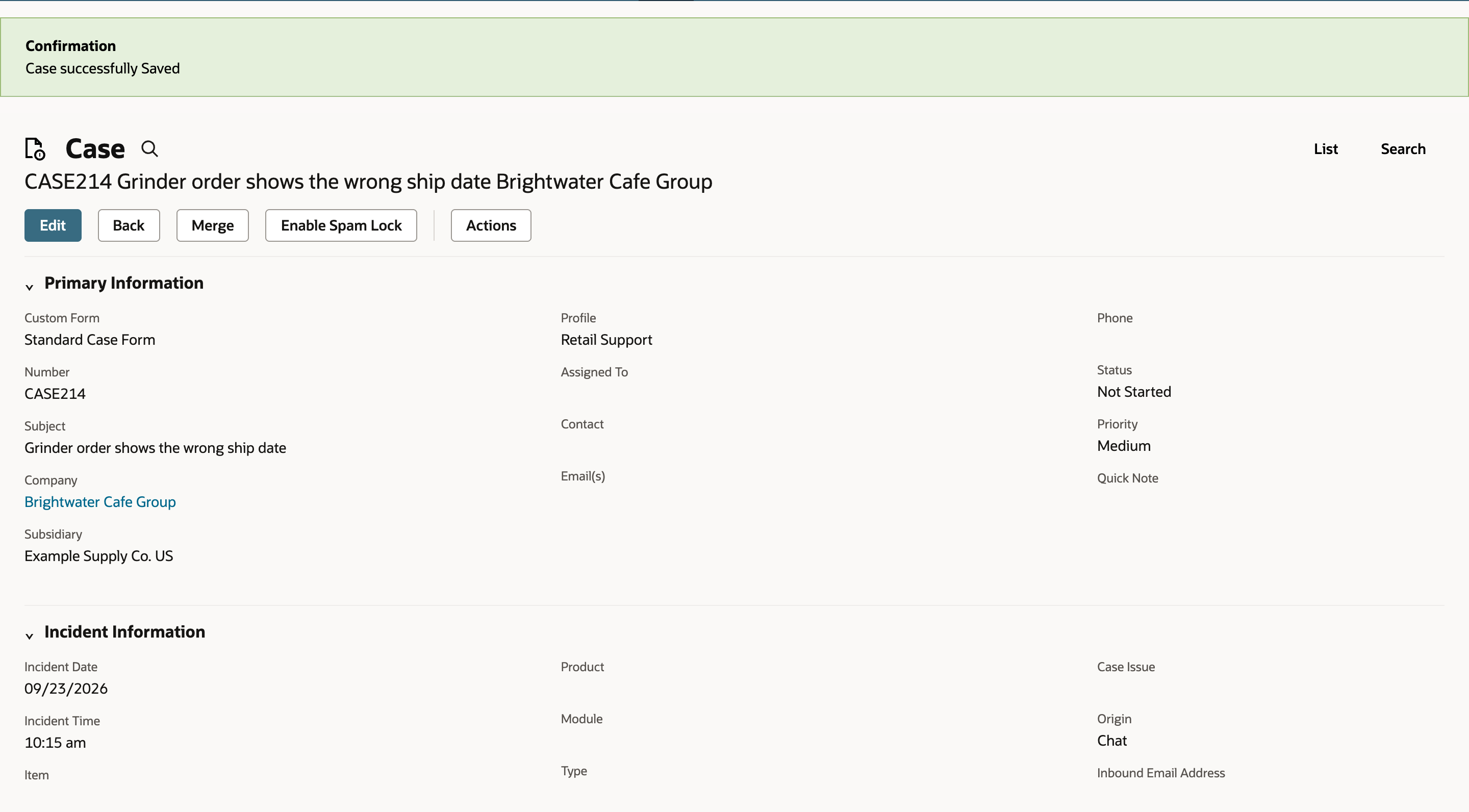
Task: Open the search magnifier next to Case
Action: [149, 149]
